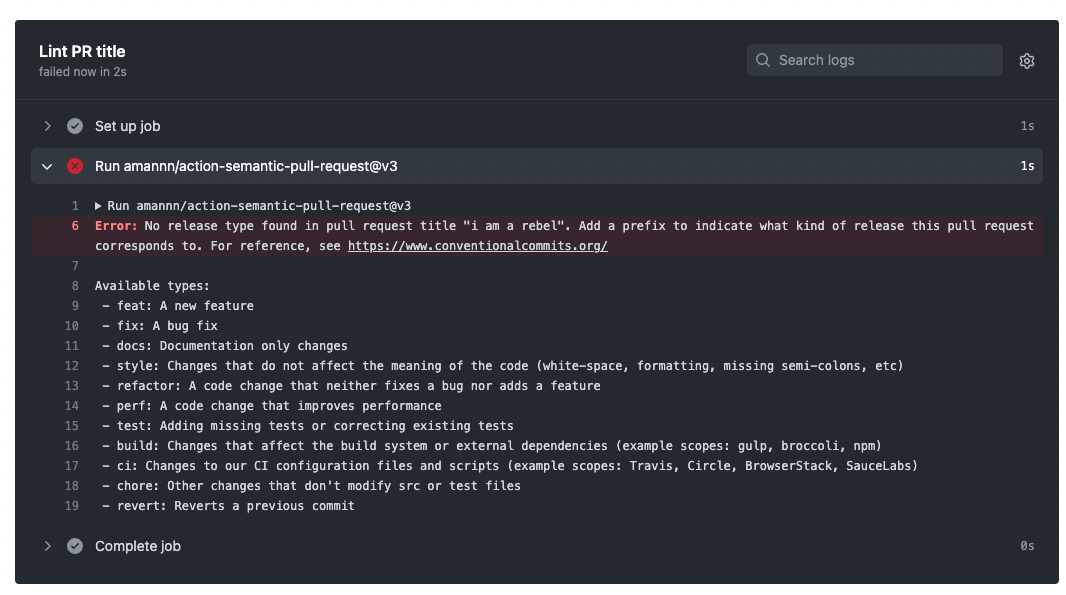Open the log settings gear icon
Image resolution: width=1066 pixels, height=595 pixels.
click(x=1026, y=61)
